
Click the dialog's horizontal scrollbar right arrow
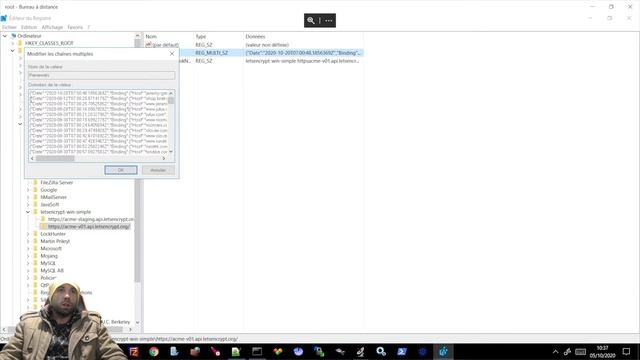click(x=164, y=158)
